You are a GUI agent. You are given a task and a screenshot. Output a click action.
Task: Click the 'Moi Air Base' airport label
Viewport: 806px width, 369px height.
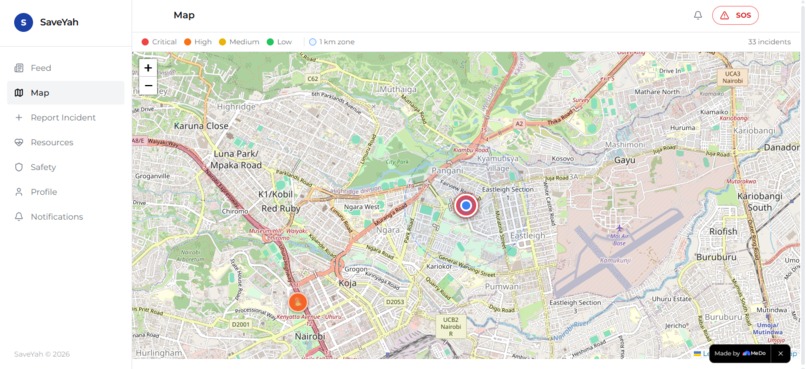coord(619,239)
